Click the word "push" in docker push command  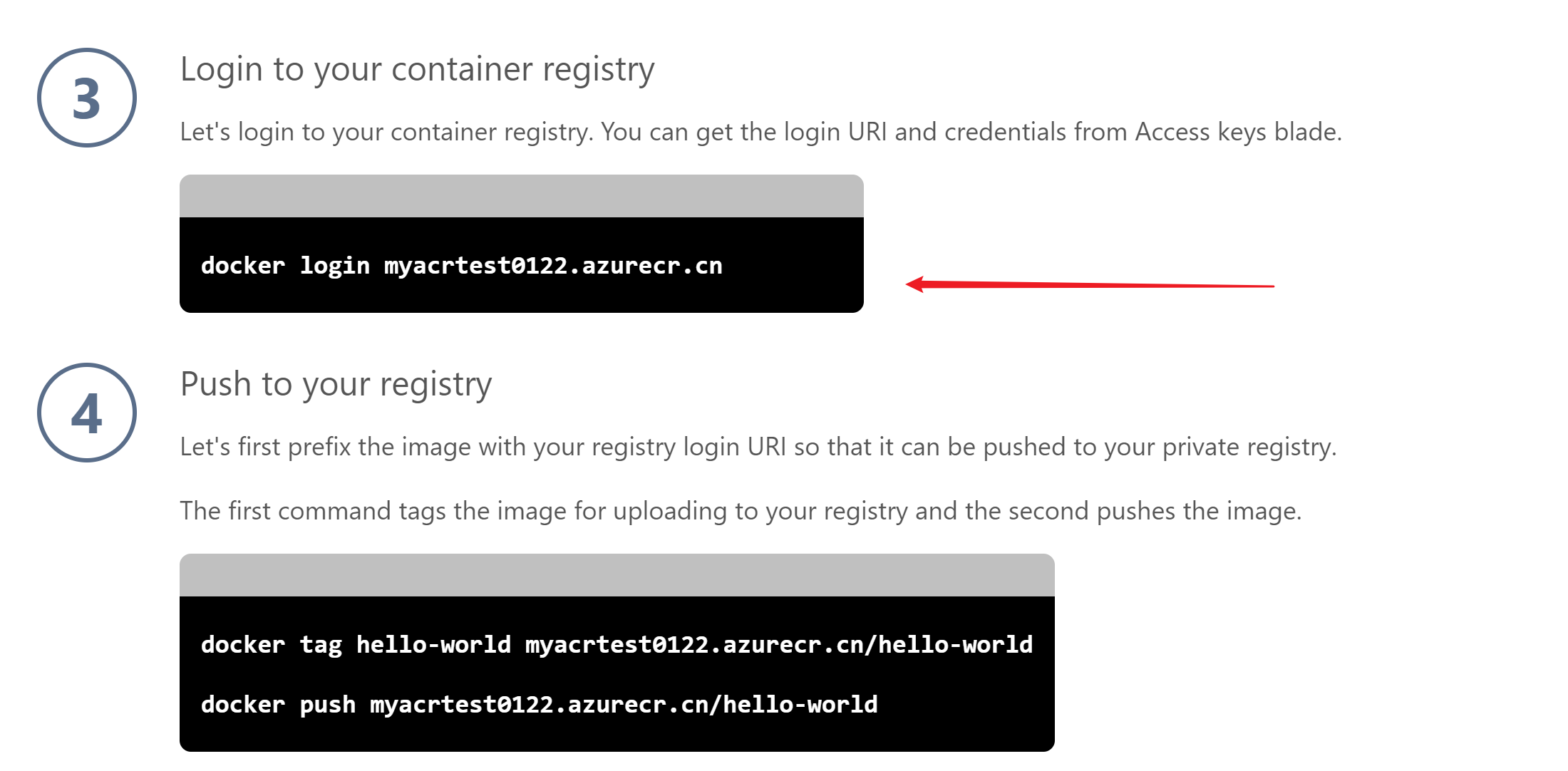point(327,705)
